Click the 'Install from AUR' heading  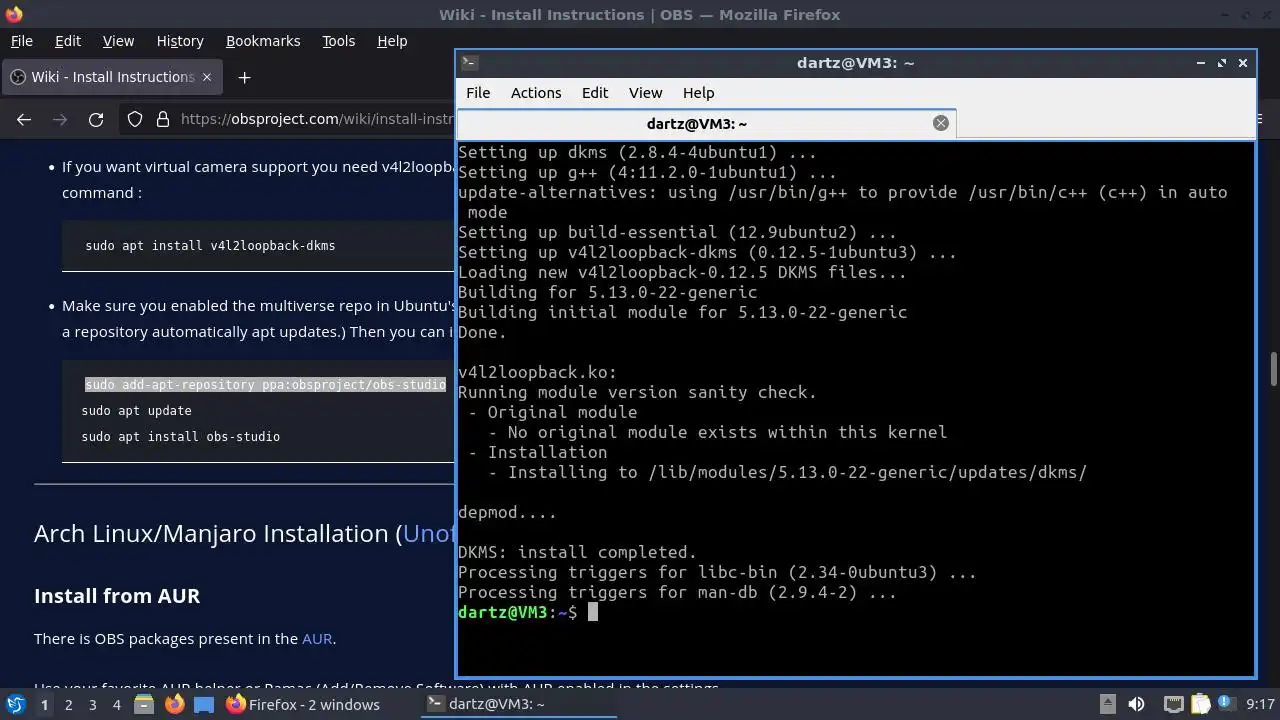coord(117,595)
